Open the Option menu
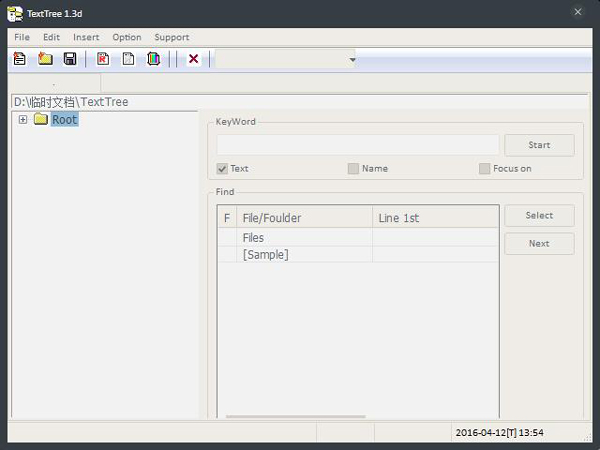 pos(127,37)
